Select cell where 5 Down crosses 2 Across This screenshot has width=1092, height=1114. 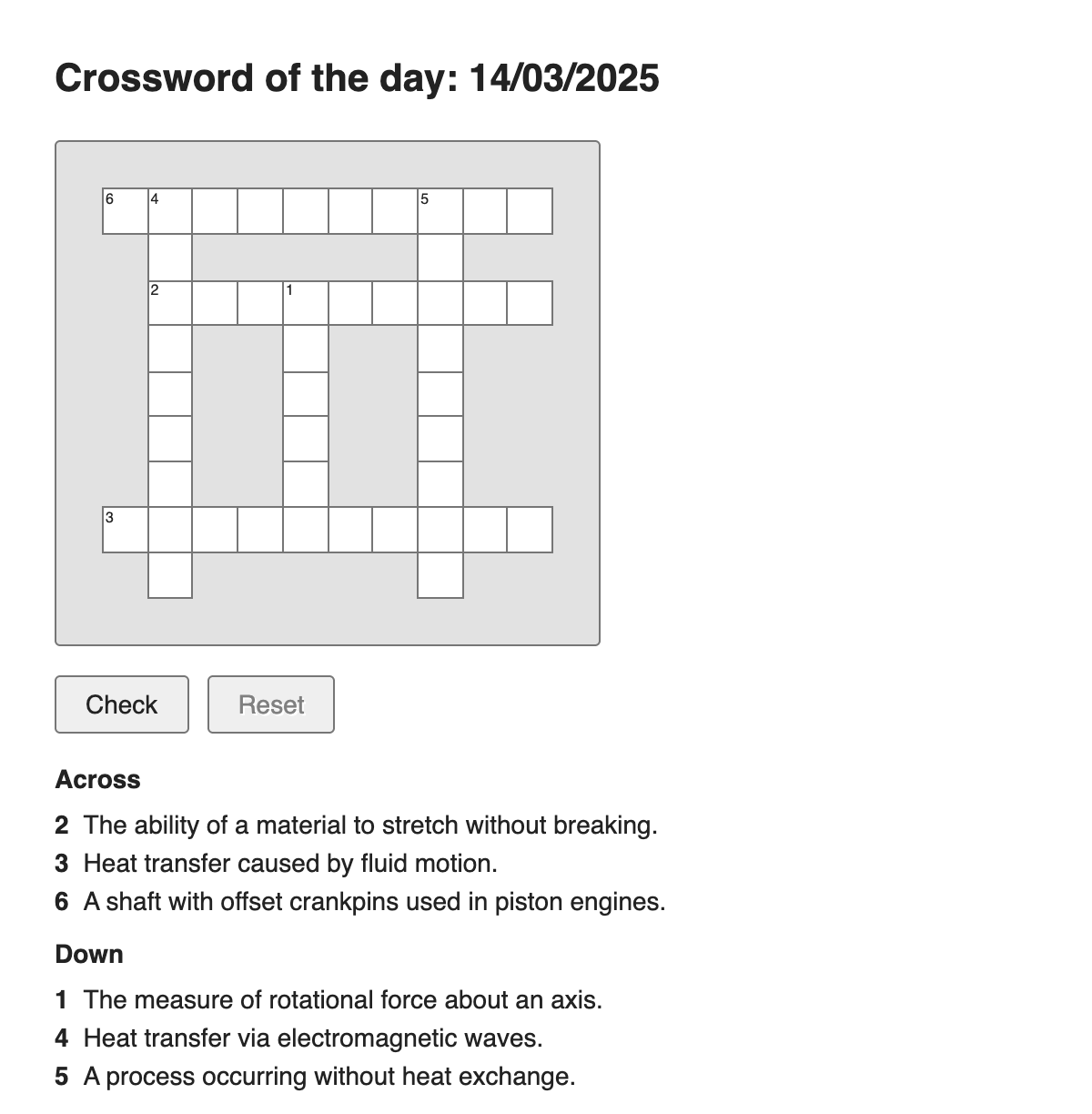tap(440, 303)
